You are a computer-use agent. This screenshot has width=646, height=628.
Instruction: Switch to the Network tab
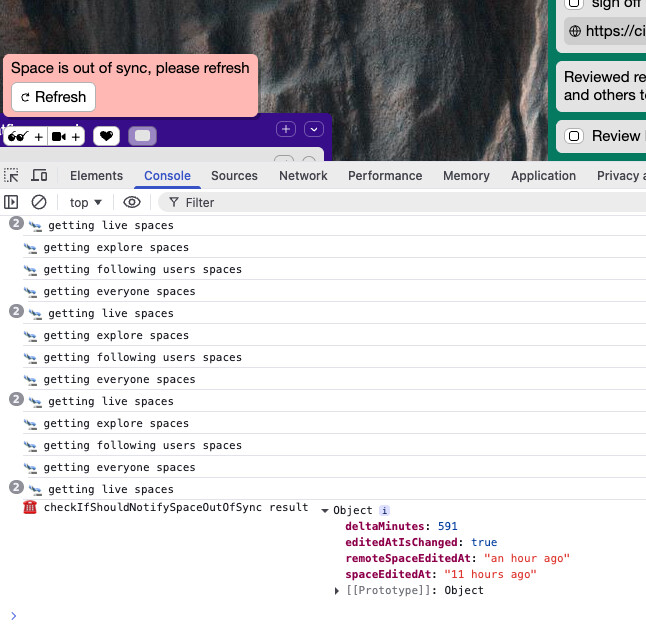click(x=303, y=176)
